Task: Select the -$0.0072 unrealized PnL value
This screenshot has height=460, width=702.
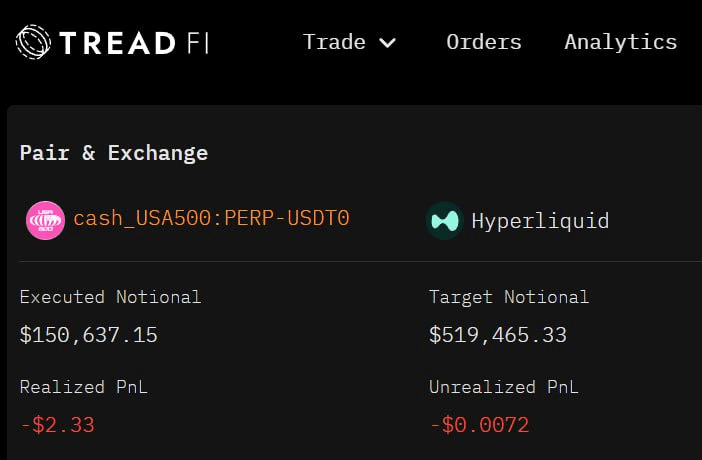Action: 479,425
